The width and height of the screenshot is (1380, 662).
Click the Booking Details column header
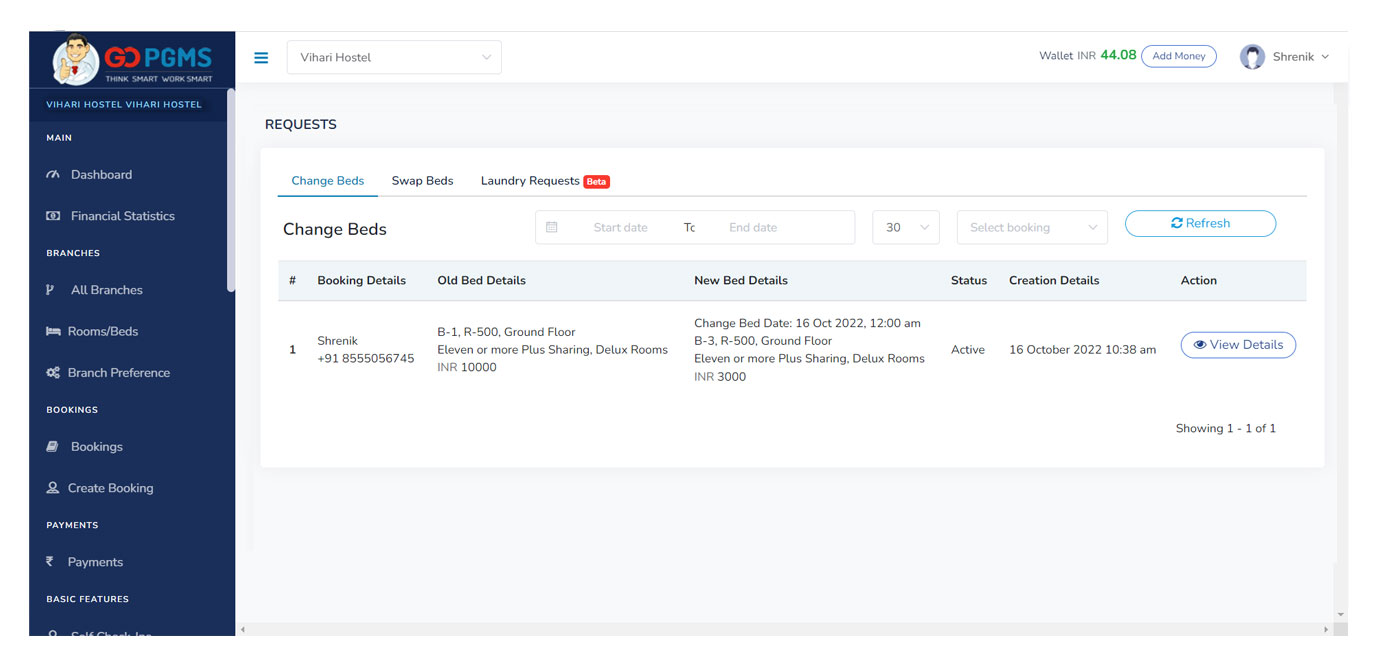[361, 281]
